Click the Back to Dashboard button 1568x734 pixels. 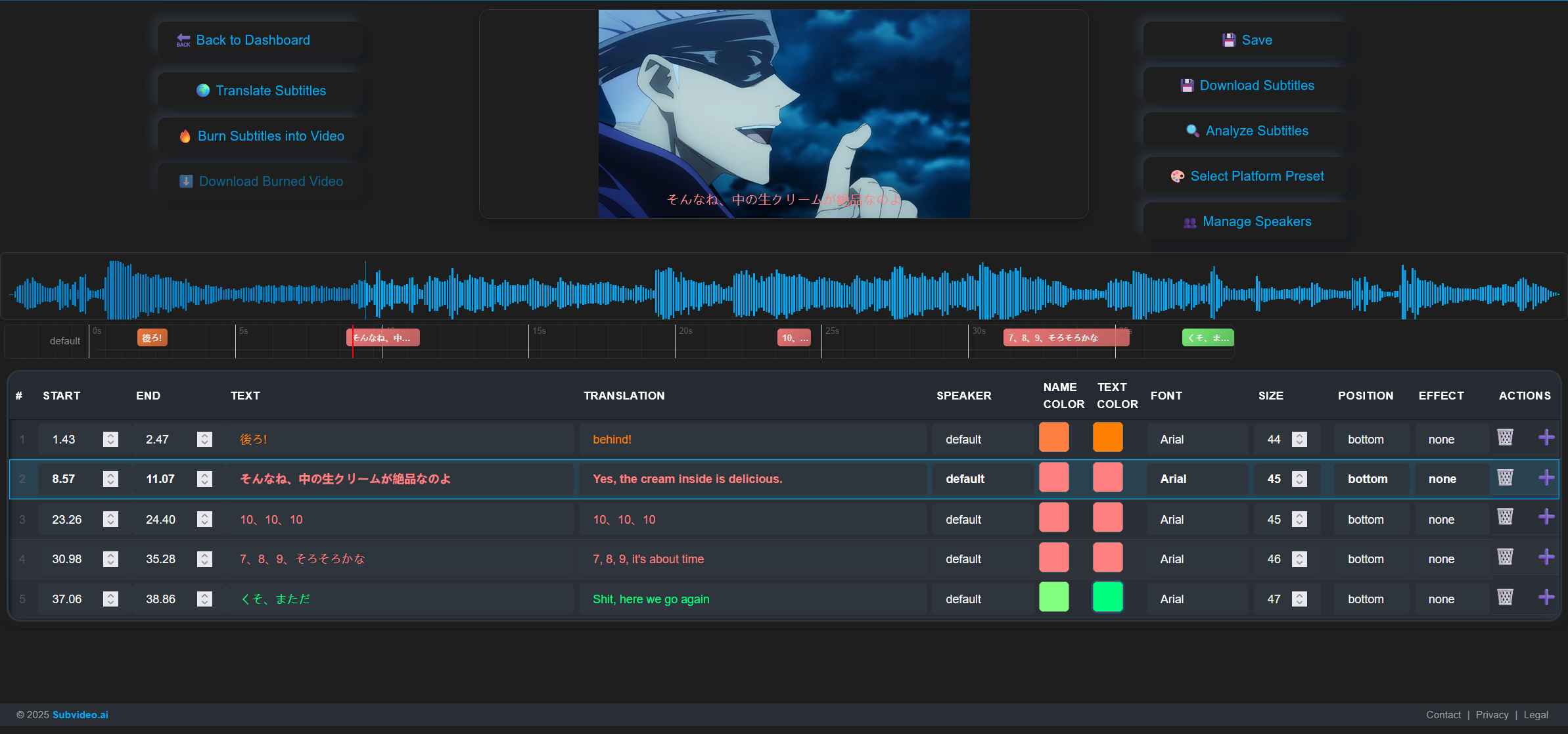click(x=260, y=40)
